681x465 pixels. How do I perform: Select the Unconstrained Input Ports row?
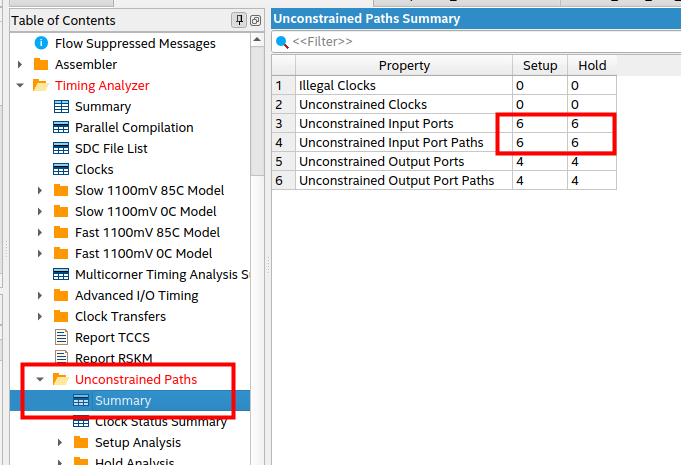click(x=444, y=123)
